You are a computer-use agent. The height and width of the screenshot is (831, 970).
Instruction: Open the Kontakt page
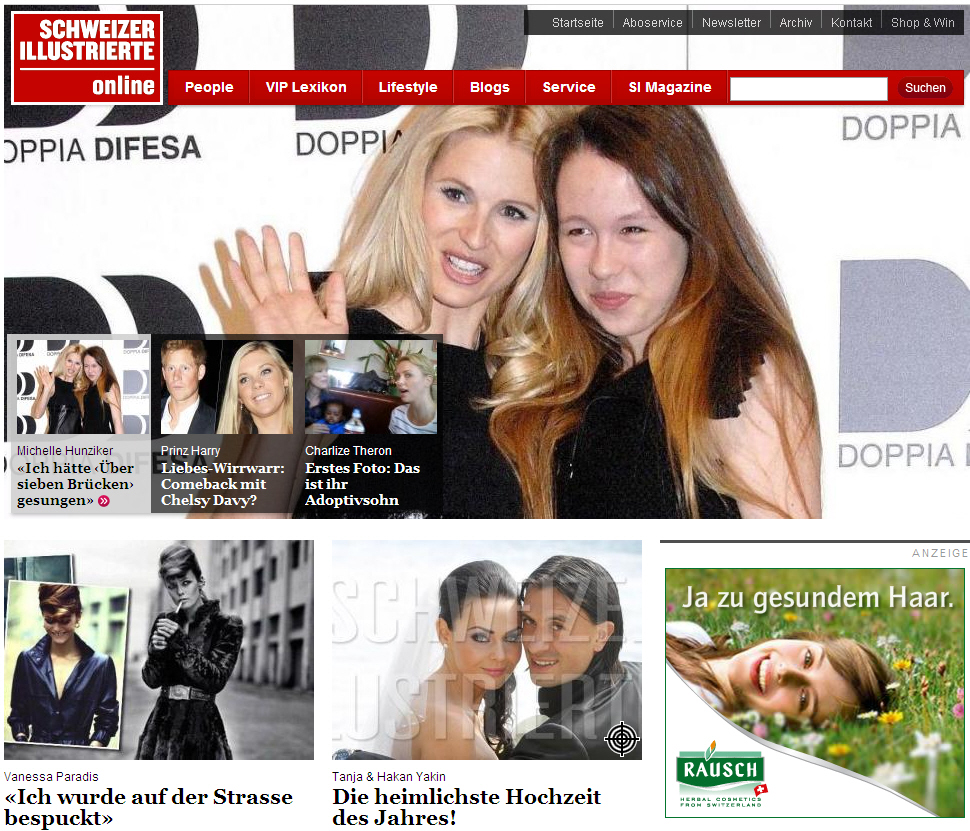[x=851, y=23]
